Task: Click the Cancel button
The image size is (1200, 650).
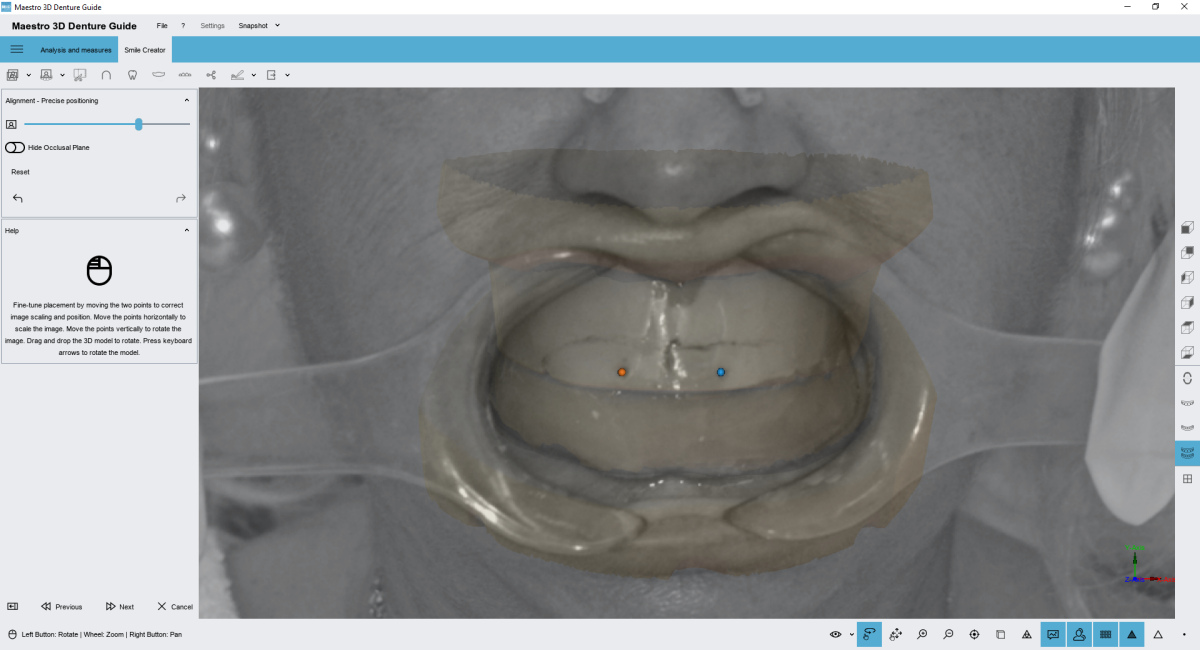Action: point(174,606)
